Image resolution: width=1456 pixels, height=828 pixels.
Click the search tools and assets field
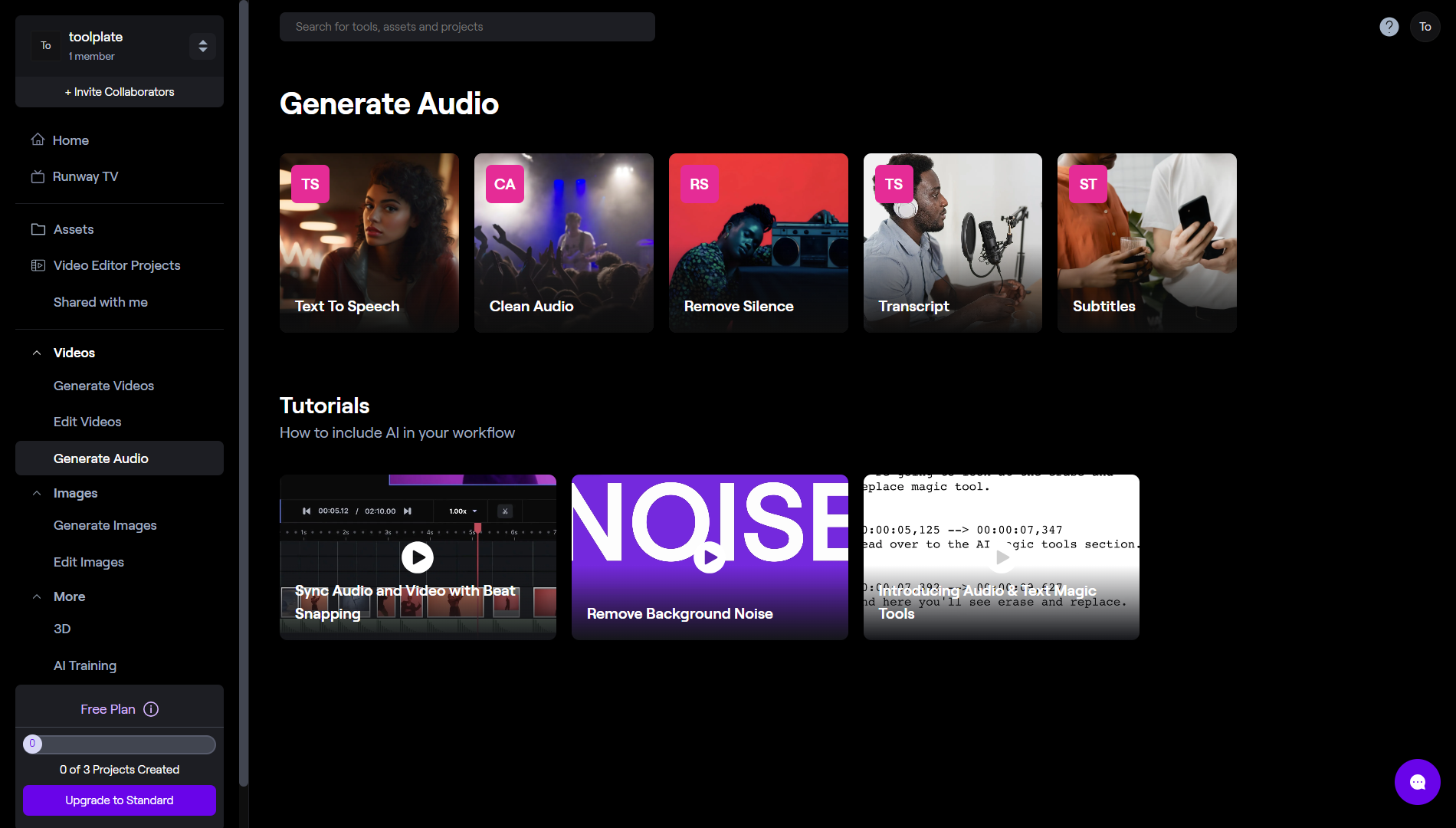(467, 27)
